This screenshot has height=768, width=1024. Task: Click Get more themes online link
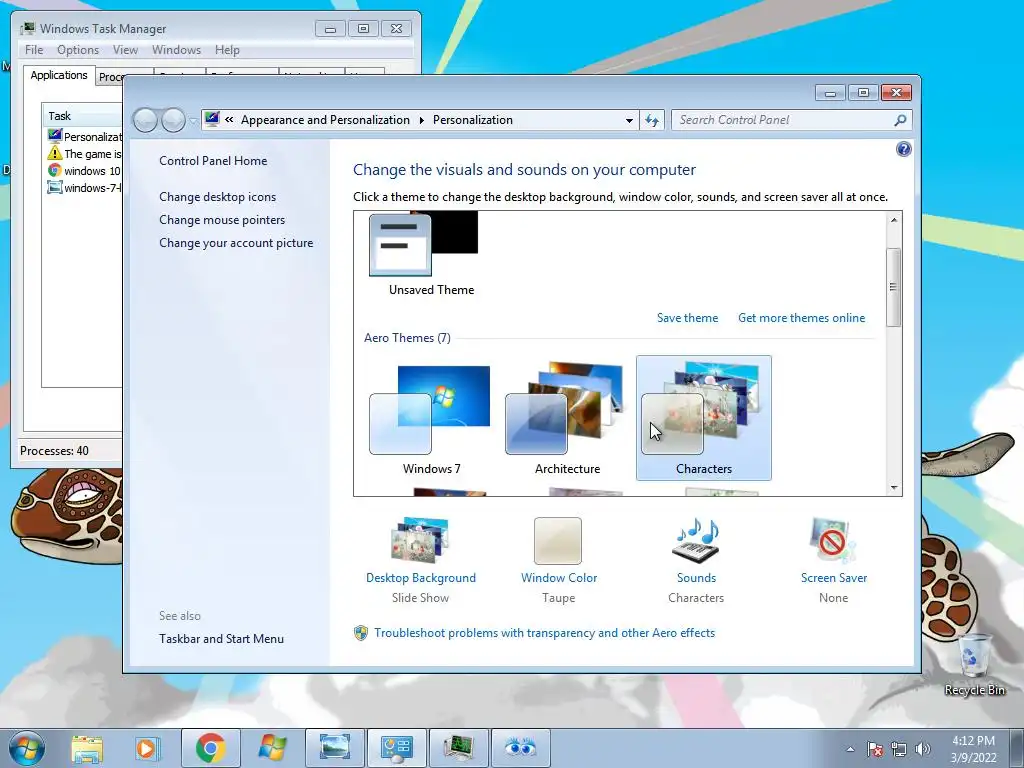(x=801, y=318)
